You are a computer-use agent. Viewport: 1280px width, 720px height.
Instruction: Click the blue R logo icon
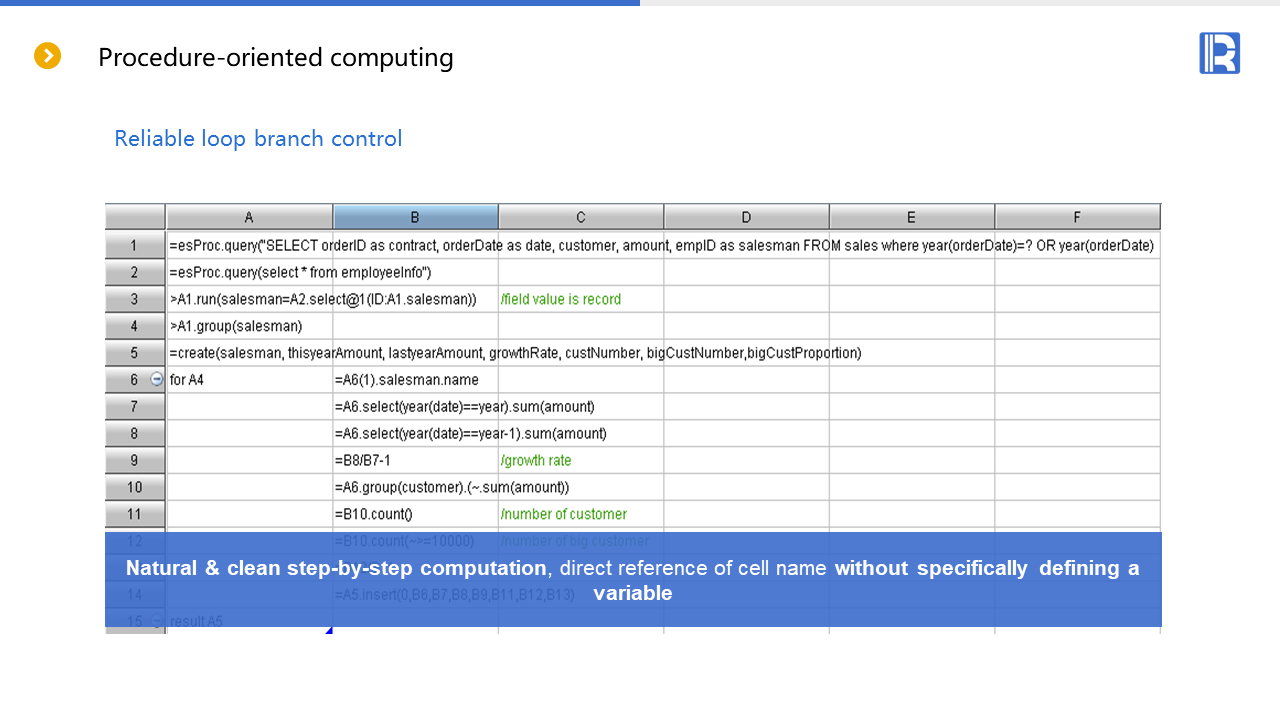(1219, 53)
